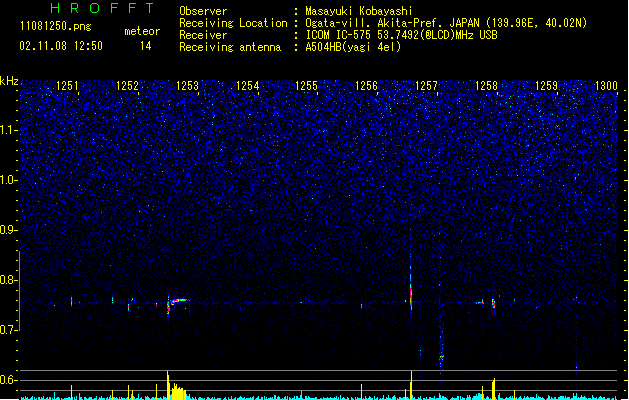Click the meteor echo near 1258

493,303
